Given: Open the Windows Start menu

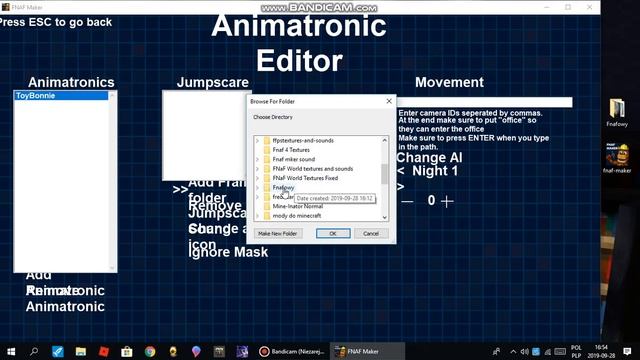Looking at the screenshot, I should (x=11, y=351).
